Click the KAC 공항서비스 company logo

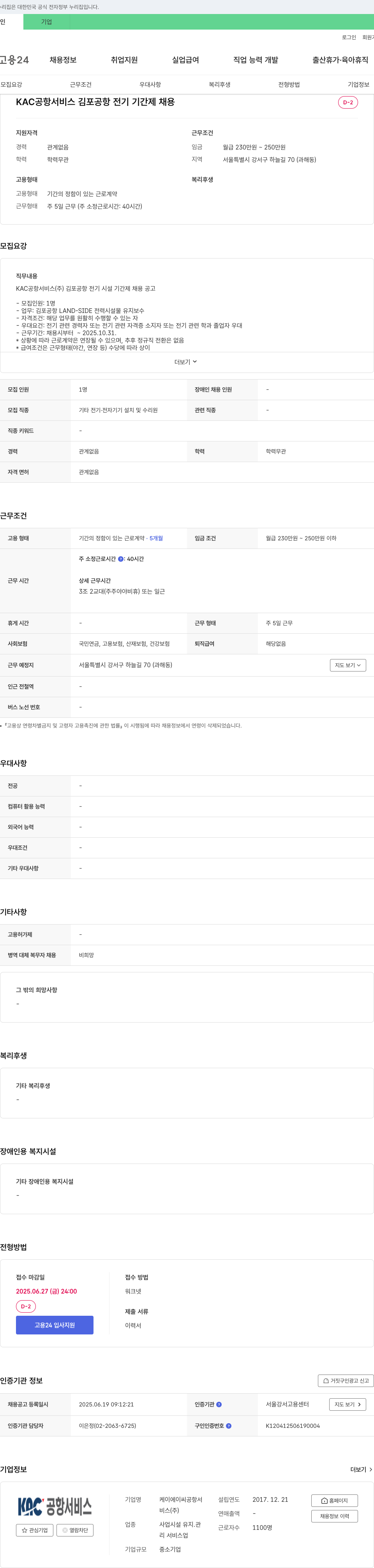coord(55,1506)
